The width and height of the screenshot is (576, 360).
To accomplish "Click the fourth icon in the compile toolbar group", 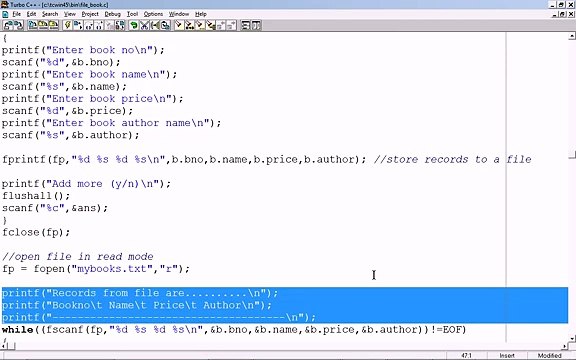I will (99, 25).
